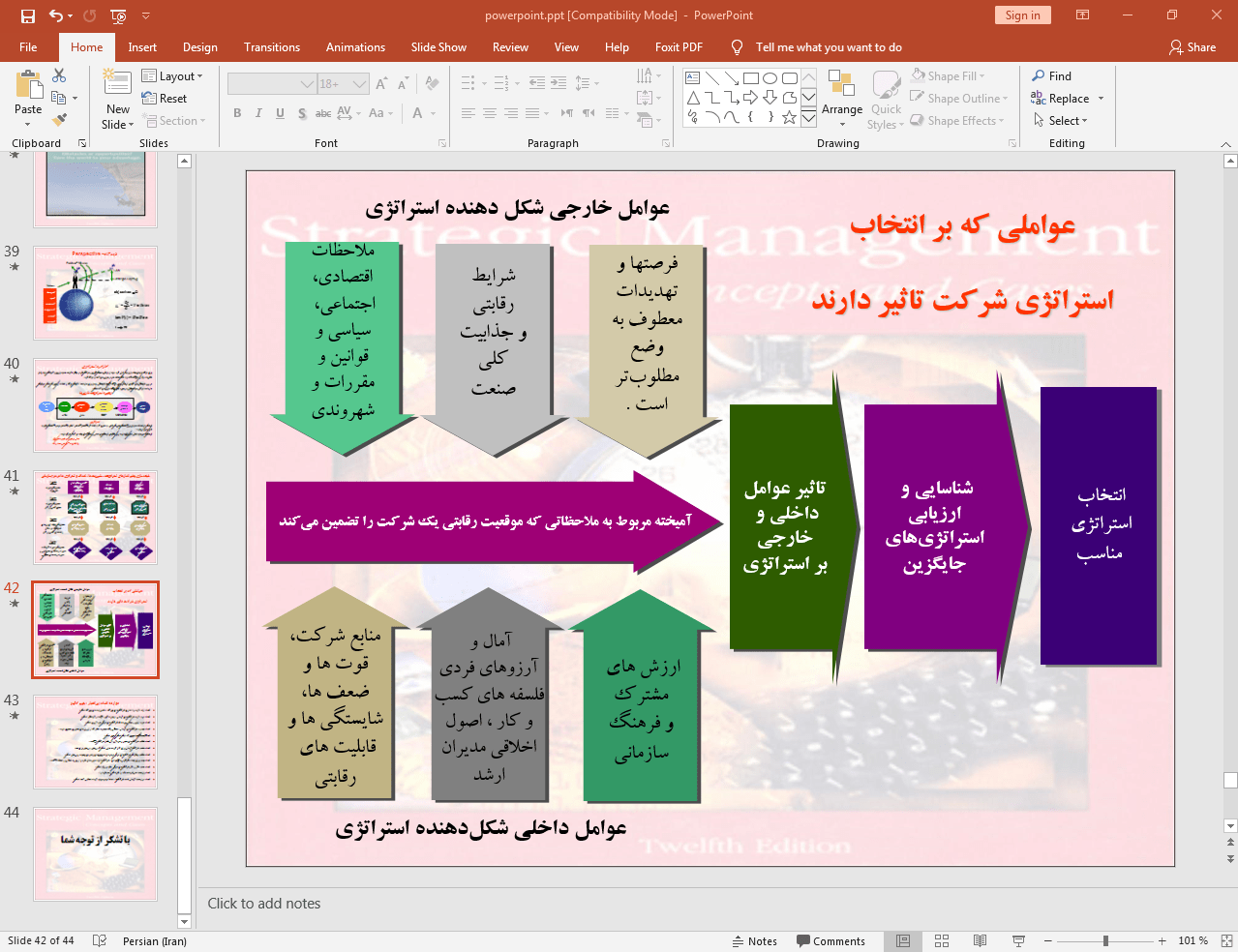1238x952 pixels.
Task: Switch to the Design tab
Action: [200, 47]
